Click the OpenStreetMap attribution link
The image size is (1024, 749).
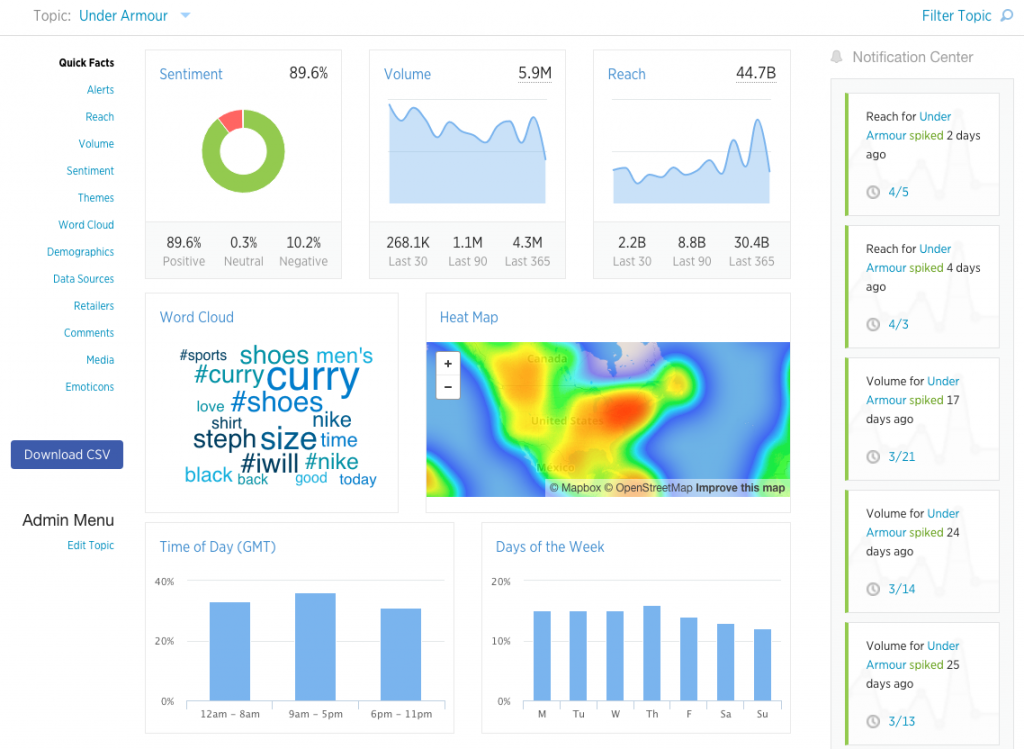[646, 488]
